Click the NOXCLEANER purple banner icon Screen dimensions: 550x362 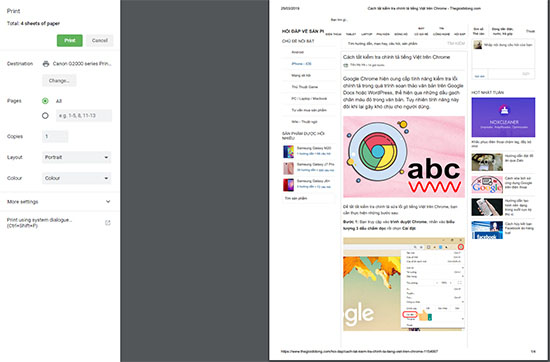(503, 110)
